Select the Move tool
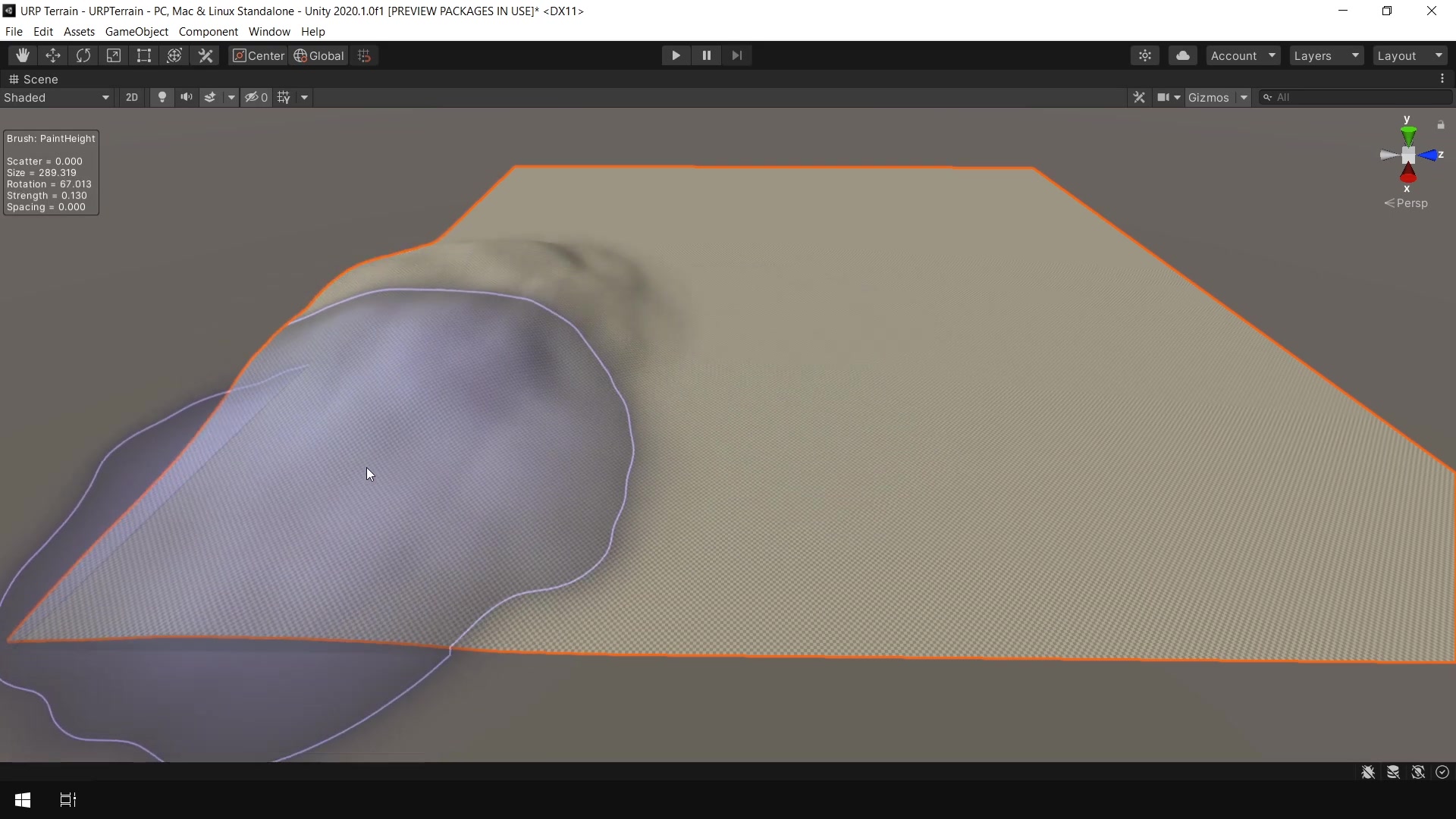1456x819 pixels. coord(53,55)
